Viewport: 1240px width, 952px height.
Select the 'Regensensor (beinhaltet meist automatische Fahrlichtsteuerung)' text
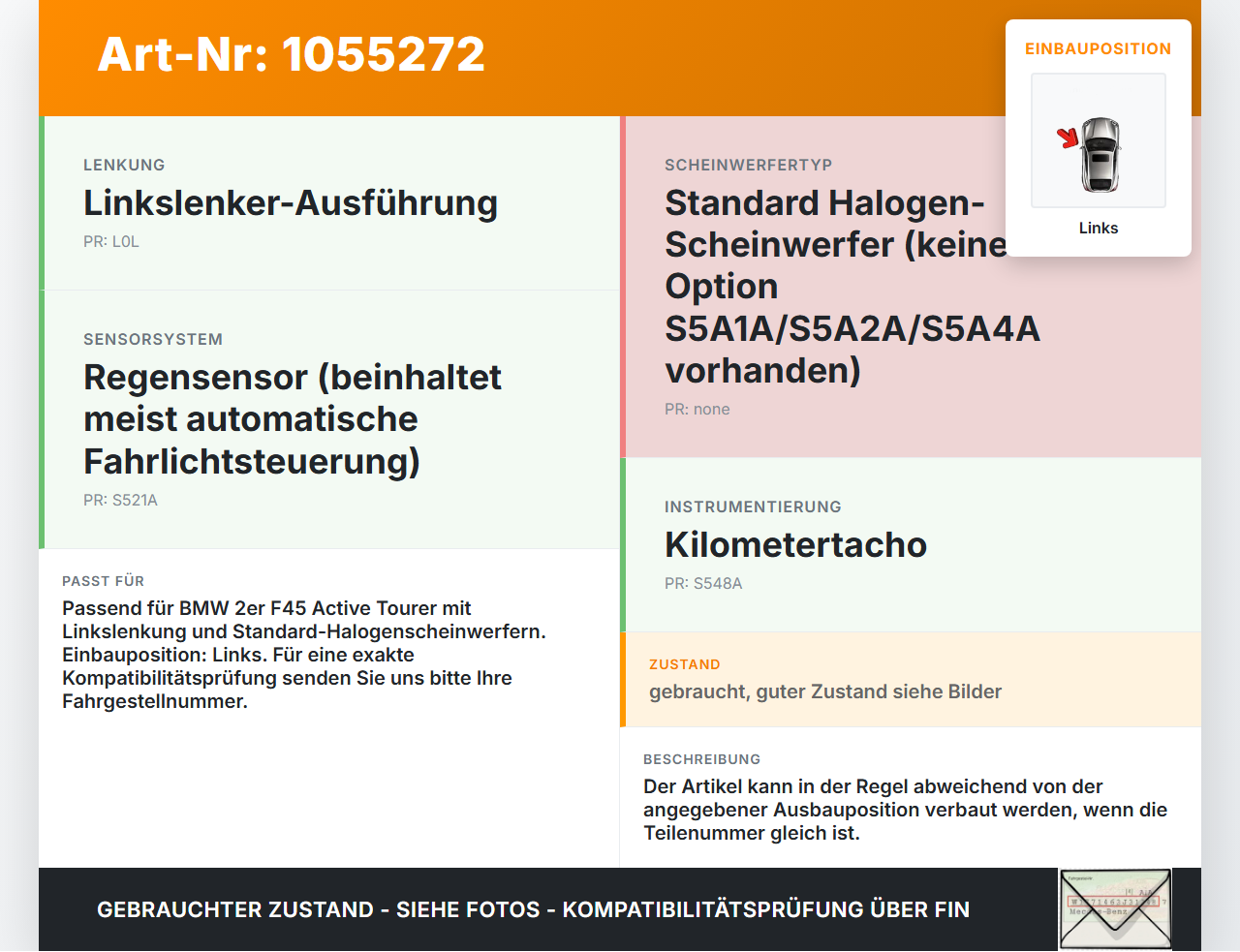pos(293,419)
